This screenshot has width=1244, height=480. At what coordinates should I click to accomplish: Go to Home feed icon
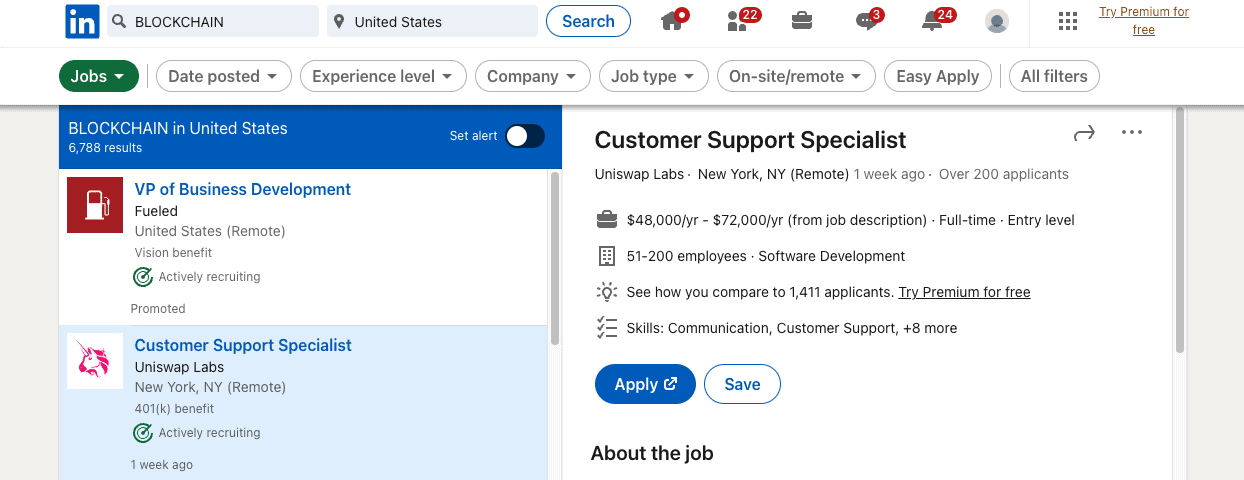pyautogui.click(x=674, y=21)
